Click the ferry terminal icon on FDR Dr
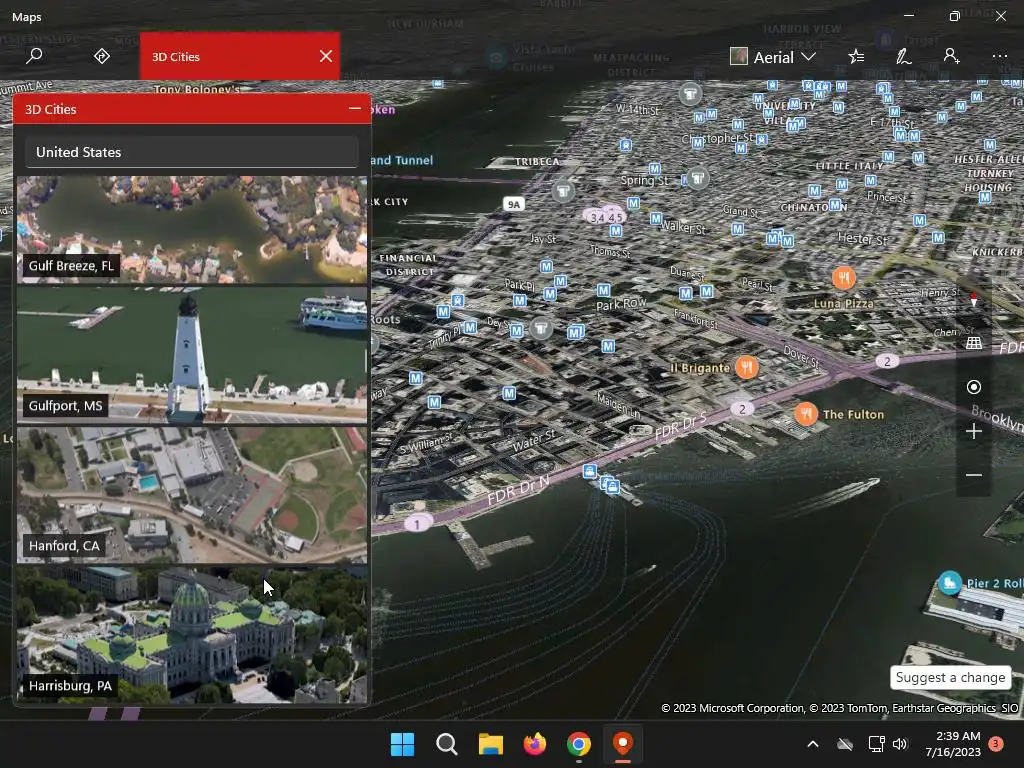1024x768 pixels. click(590, 471)
